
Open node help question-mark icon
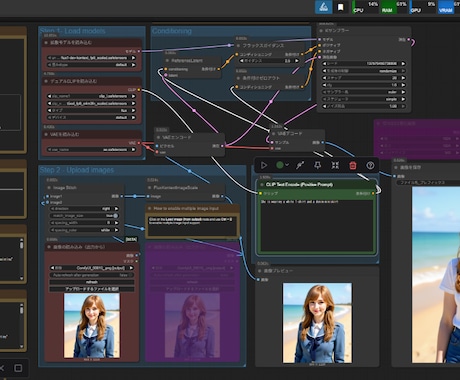370,165
